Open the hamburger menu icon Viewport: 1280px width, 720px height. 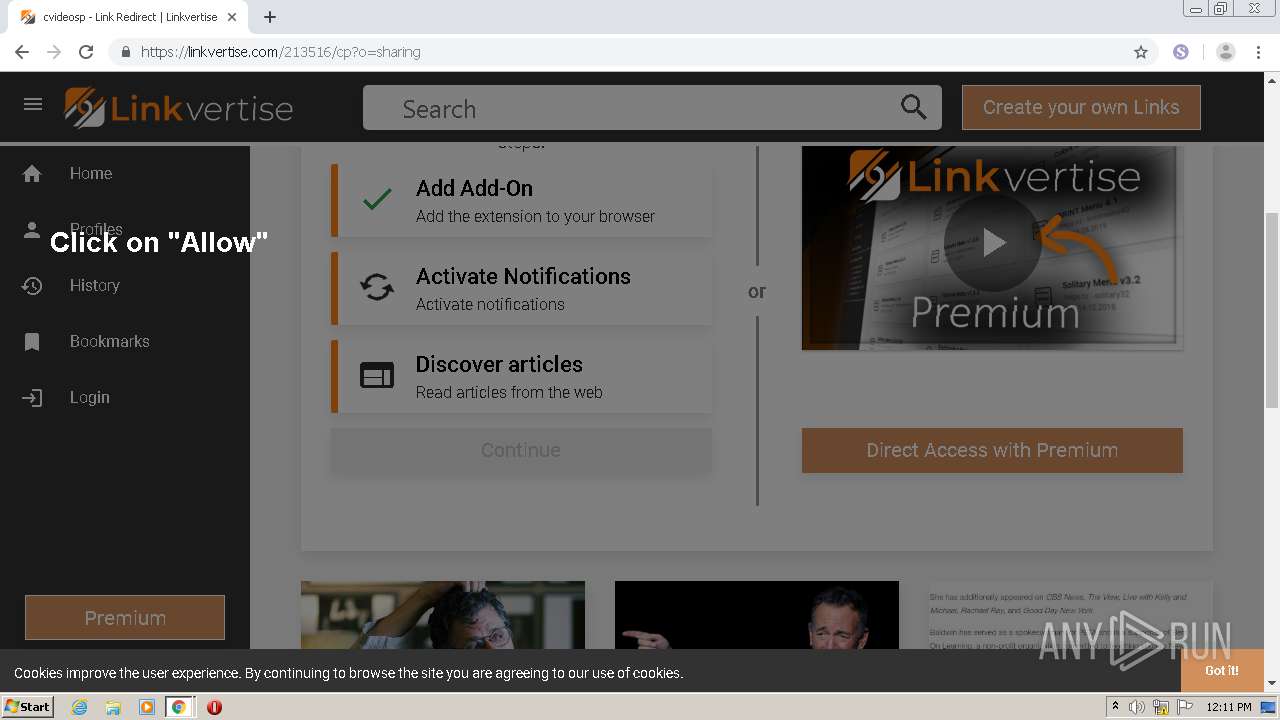[x=33, y=104]
